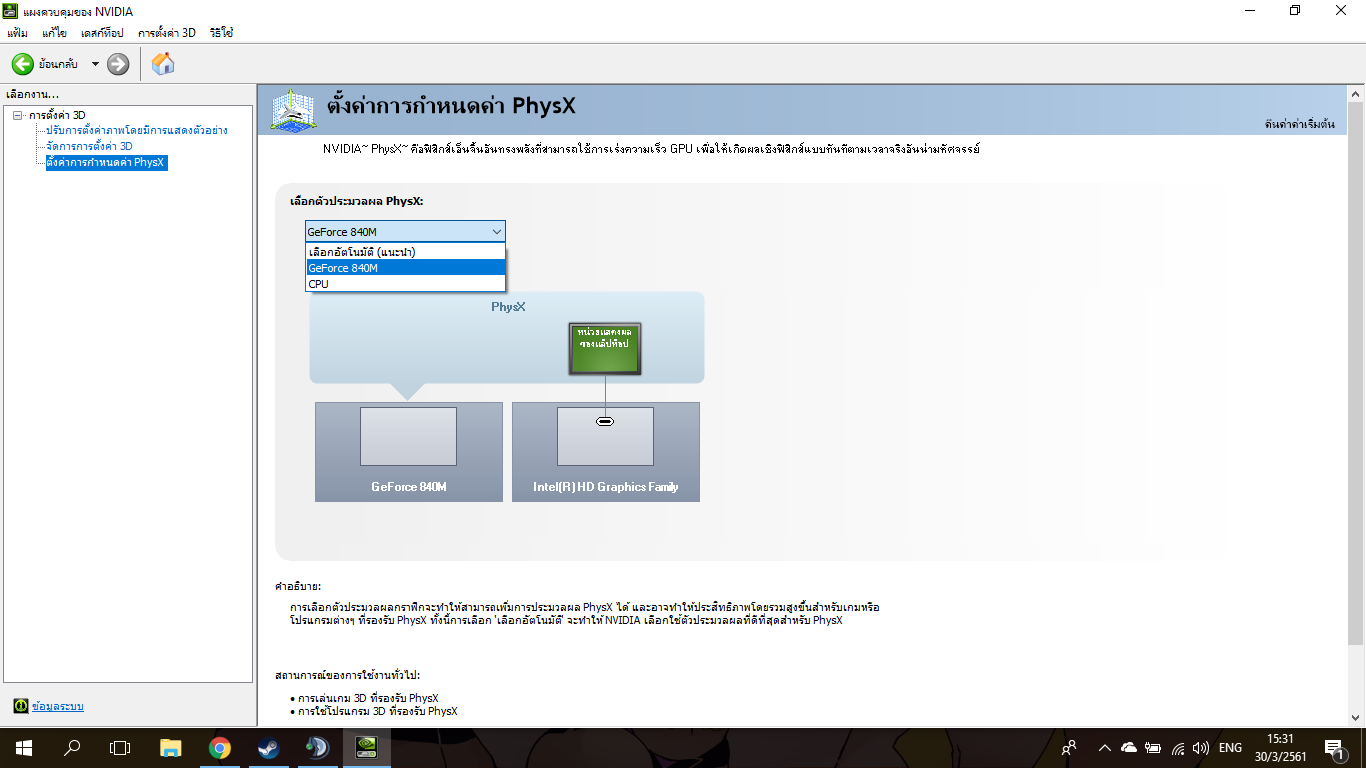Open the Wi-Fi network tray icon
The image size is (1366, 768).
tap(1178, 747)
